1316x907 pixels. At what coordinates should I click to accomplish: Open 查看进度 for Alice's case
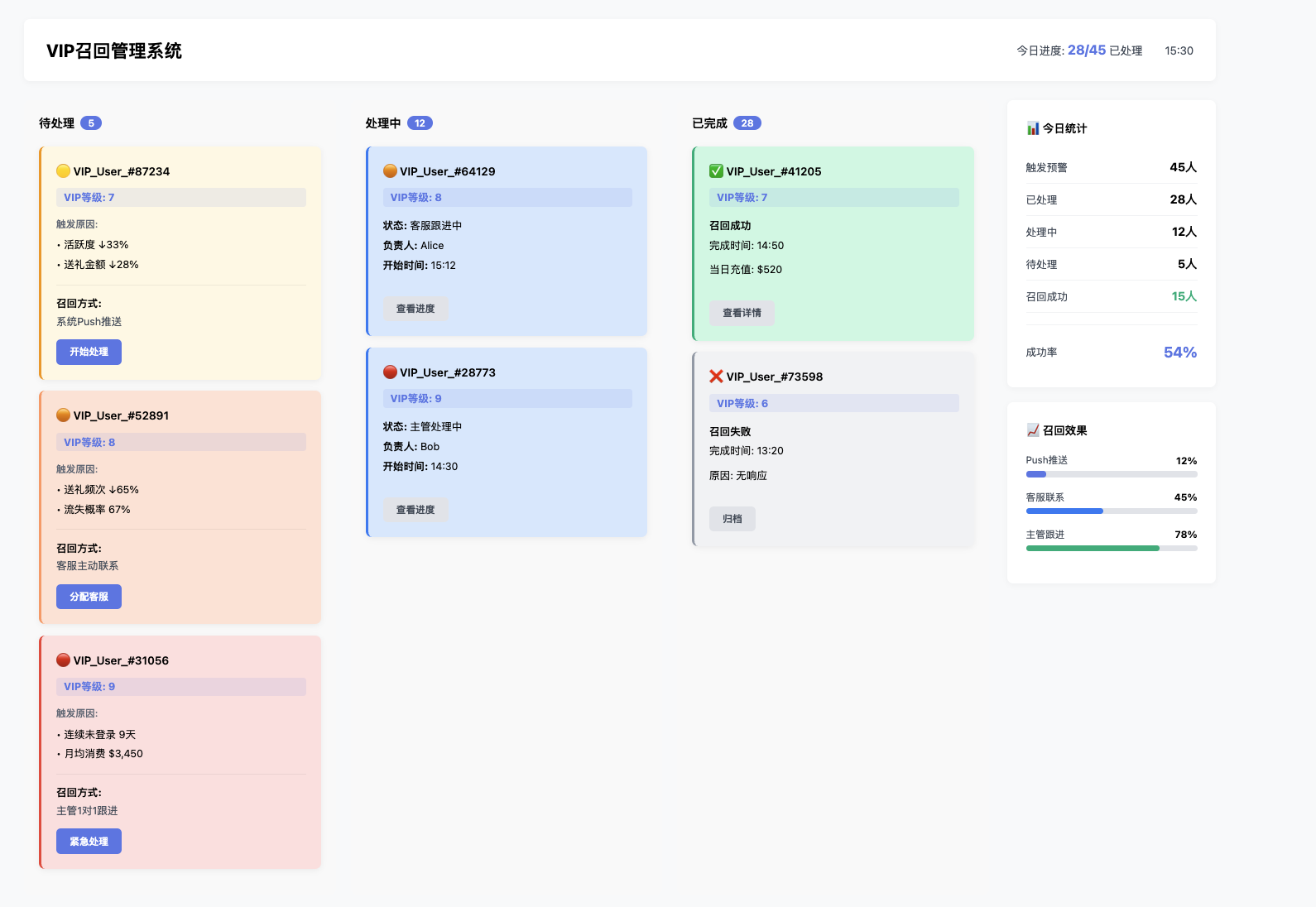click(x=415, y=309)
